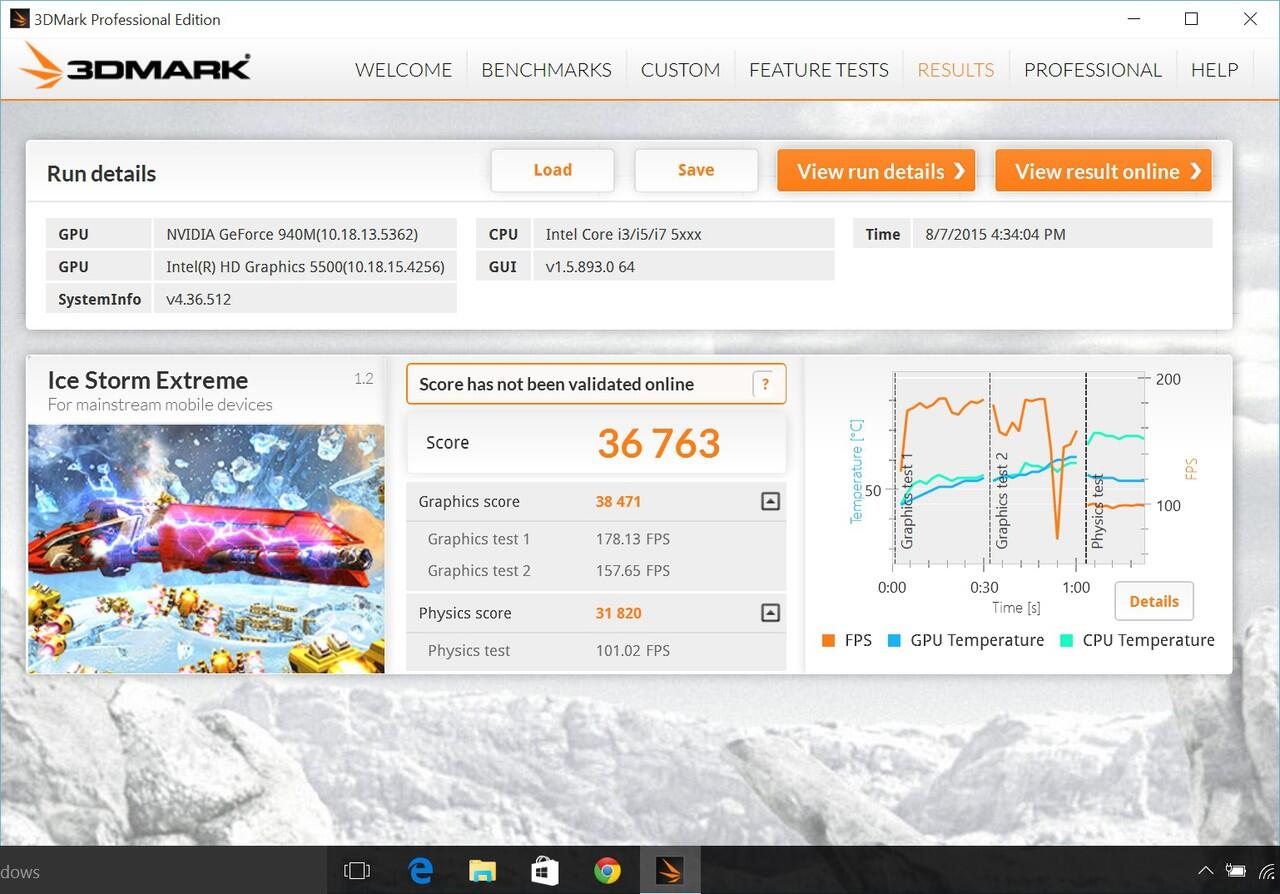Click the Details button under chart
The height and width of the screenshot is (894, 1280).
point(1154,601)
